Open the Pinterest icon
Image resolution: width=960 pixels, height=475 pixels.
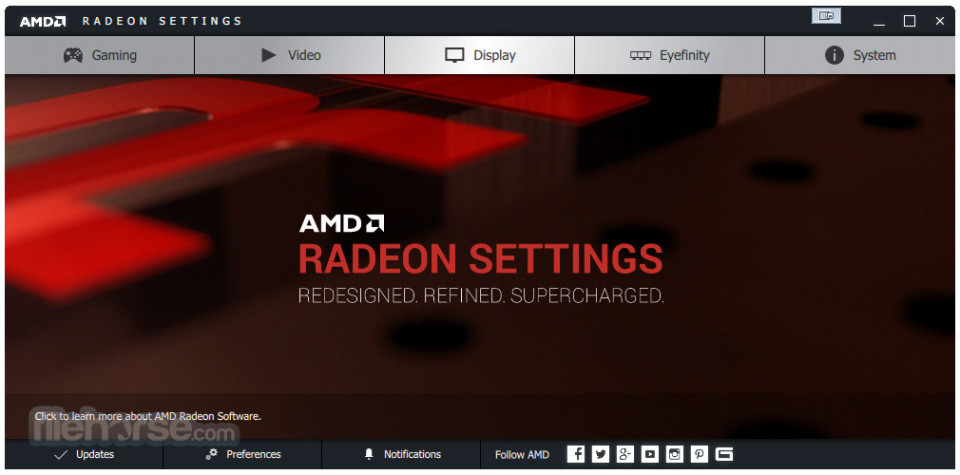(699, 454)
